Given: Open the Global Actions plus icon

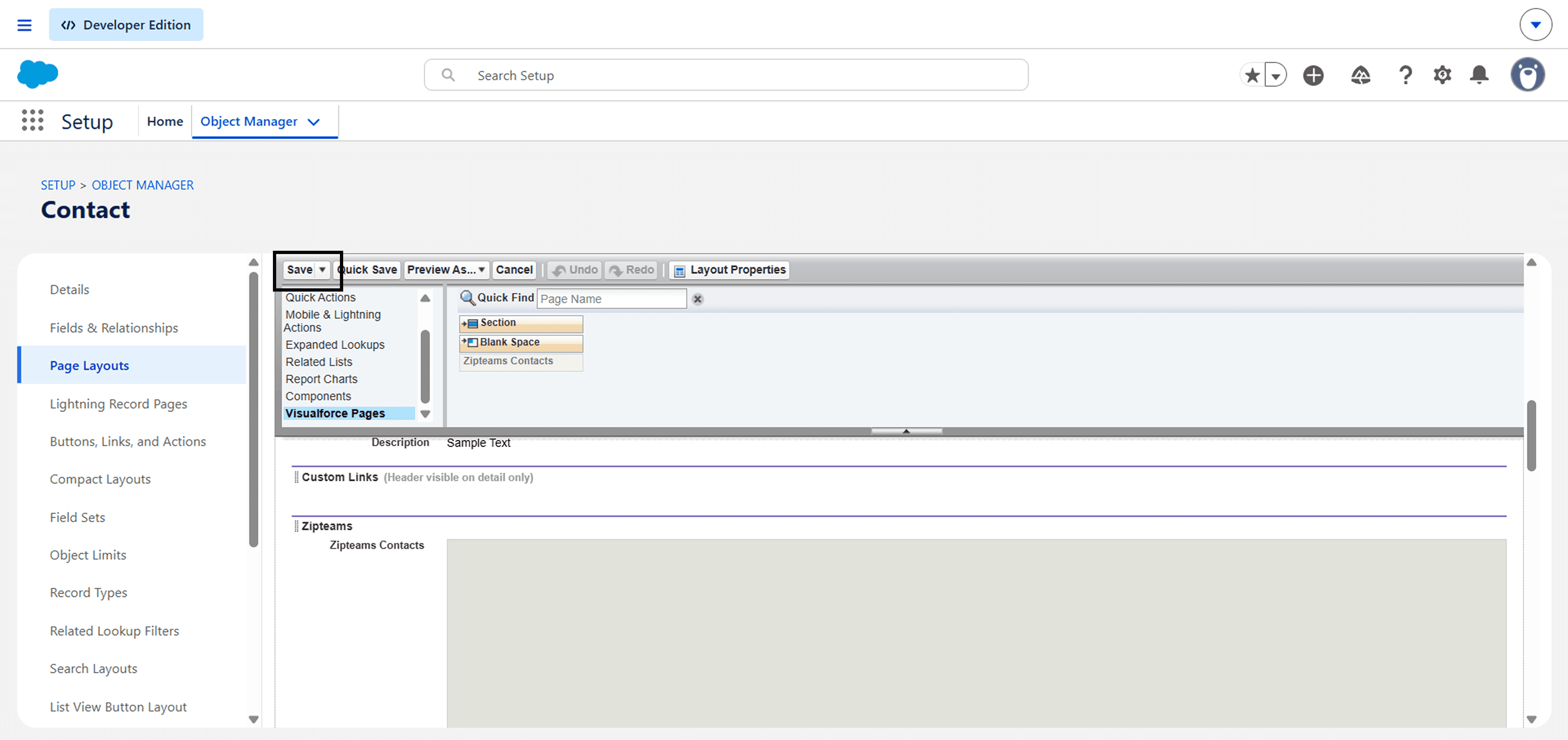Looking at the screenshot, I should 1313,75.
